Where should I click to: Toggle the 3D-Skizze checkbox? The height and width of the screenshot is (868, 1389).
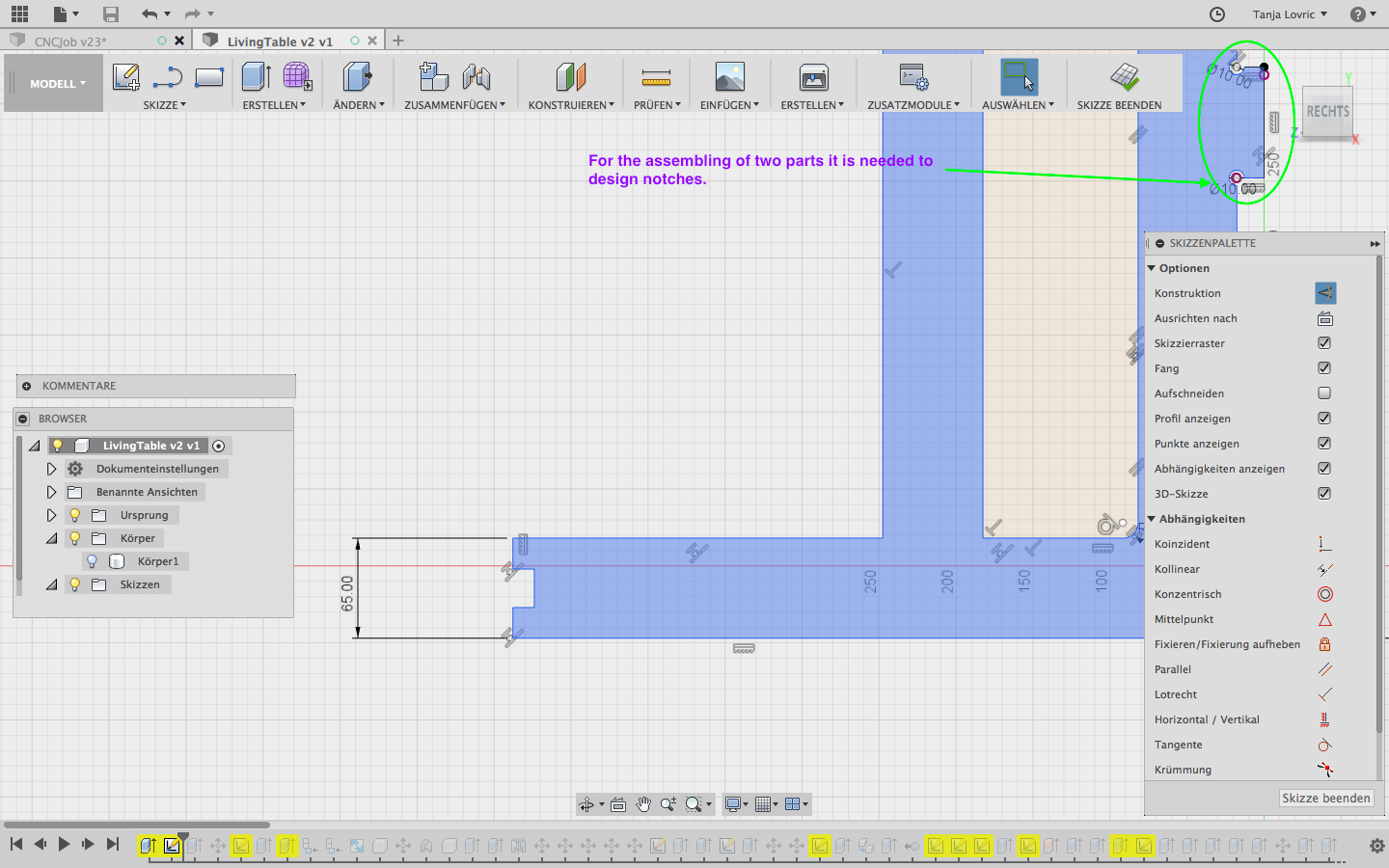[1324, 494]
